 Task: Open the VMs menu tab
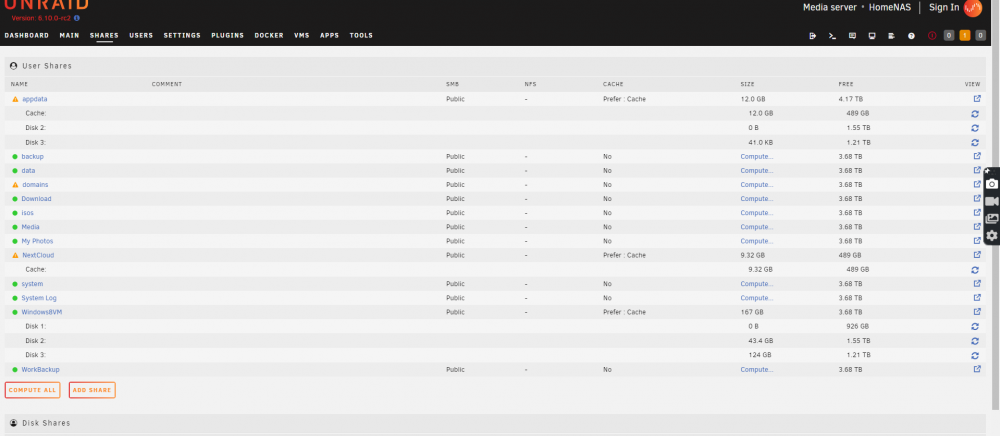[x=302, y=36]
